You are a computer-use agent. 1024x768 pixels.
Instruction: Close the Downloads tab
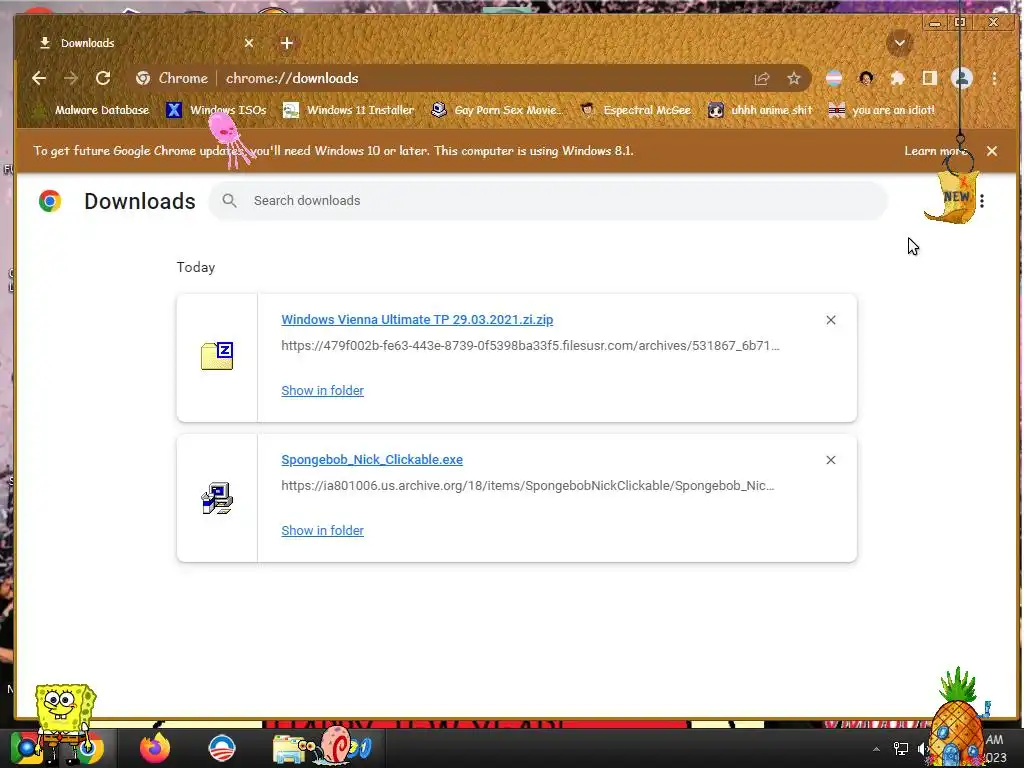point(249,43)
